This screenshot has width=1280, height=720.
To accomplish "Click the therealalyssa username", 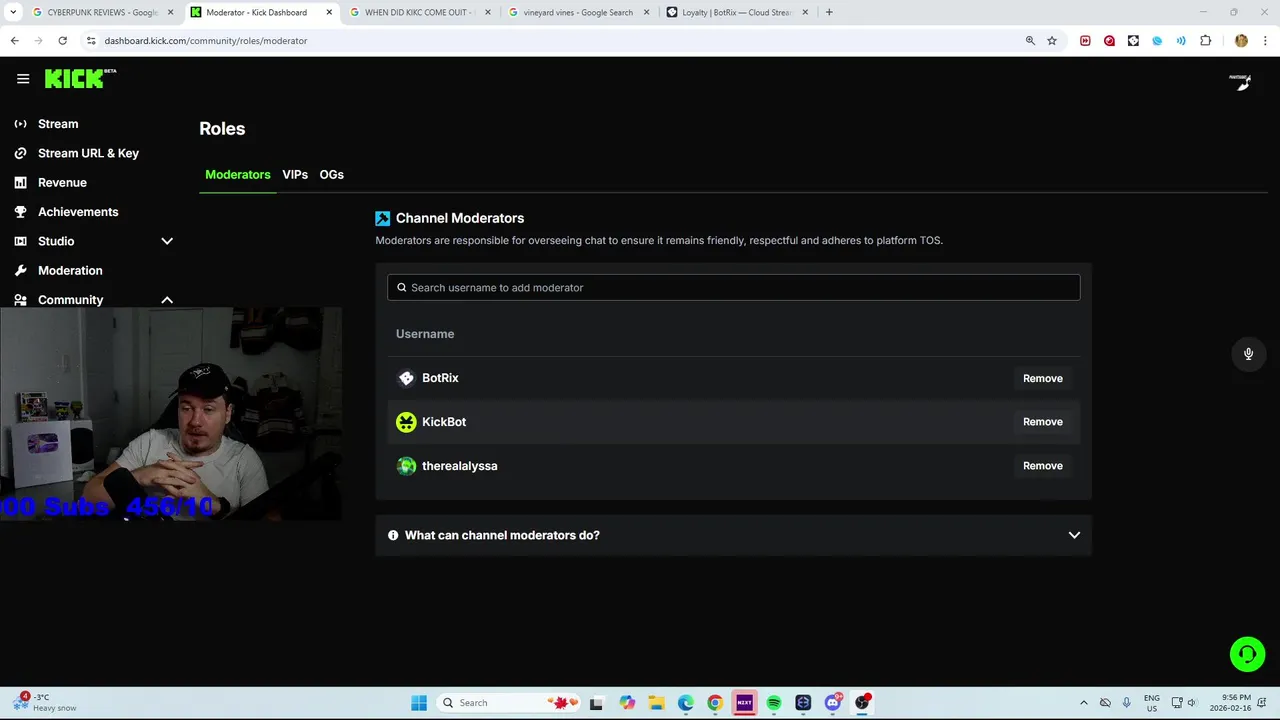I will pos(460,466).
